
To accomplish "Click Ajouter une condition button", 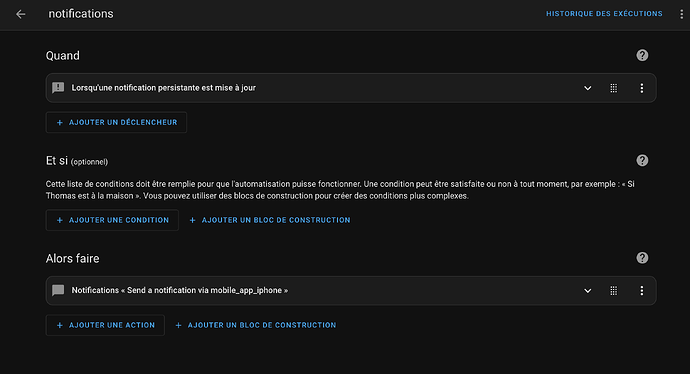I will [x=112, y=220].
